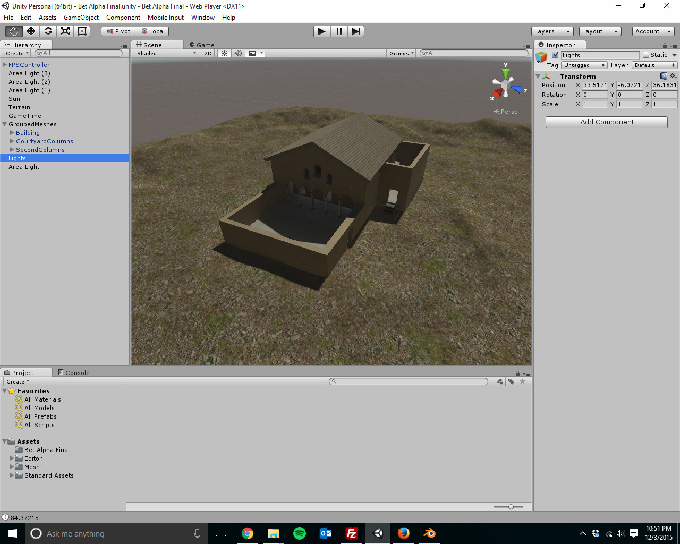The height and width of the screenshot is (544, 680).
Task: Select All Prefabs favorite search
Action: pyautogui.click(x=40, y=416)
